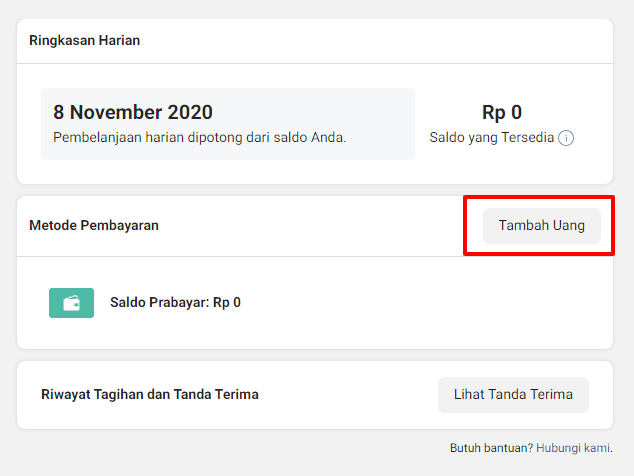Click the Saldo Prabayar: Rp 0 text
Viewport: 634px width, 476px height.
tap(175, 302)
